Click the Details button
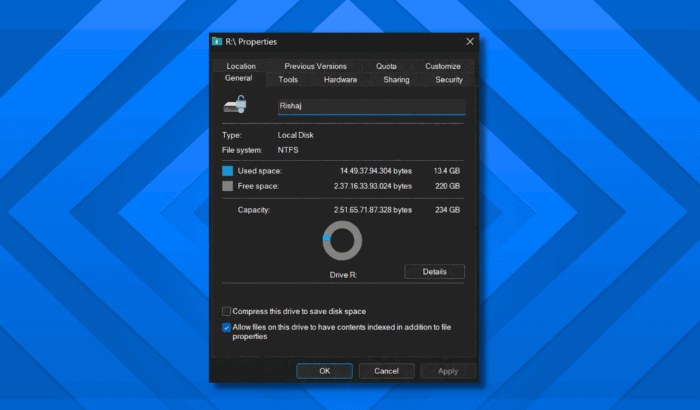The image size is (700, 410). pos(434,272)
